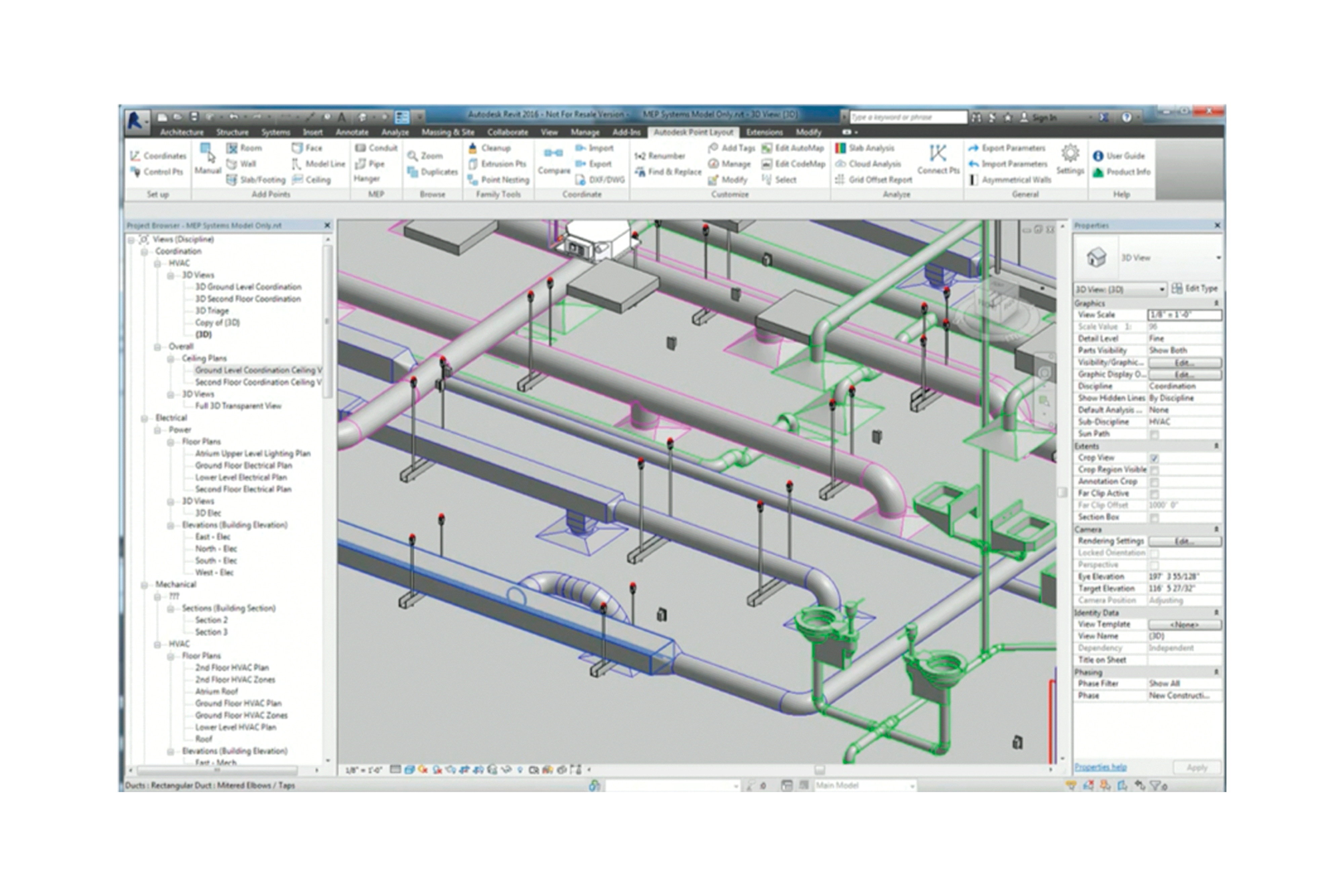This screenshot has height=896, width=1344.
Task: Select Manual add points tool
Action: 206,158
